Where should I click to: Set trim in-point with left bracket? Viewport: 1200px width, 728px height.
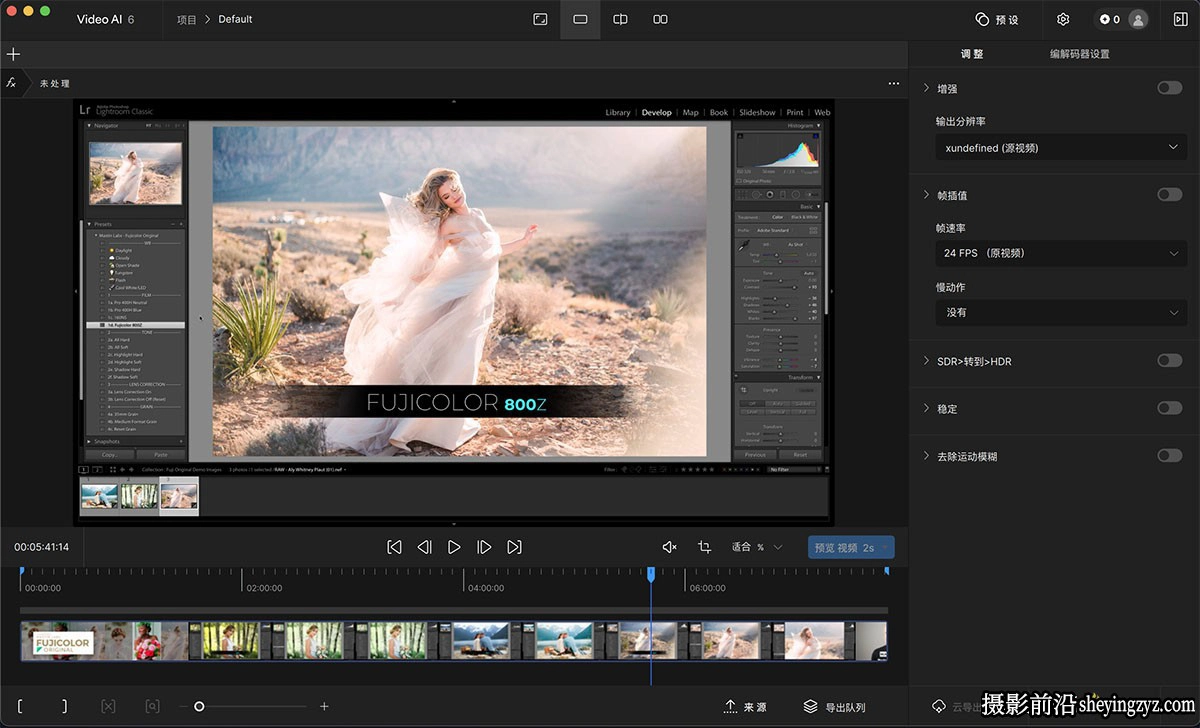click(x=20, y=706)
